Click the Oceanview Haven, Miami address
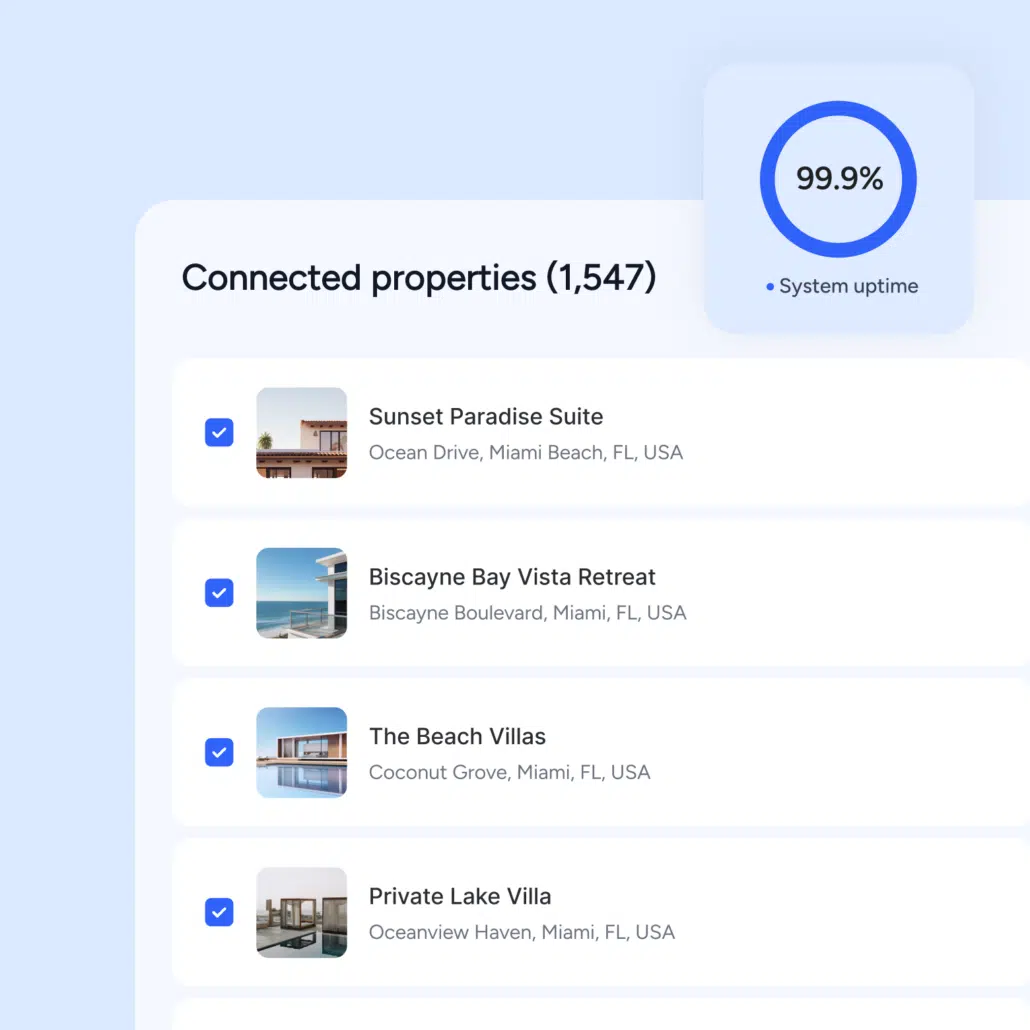 tap(521, 932)
